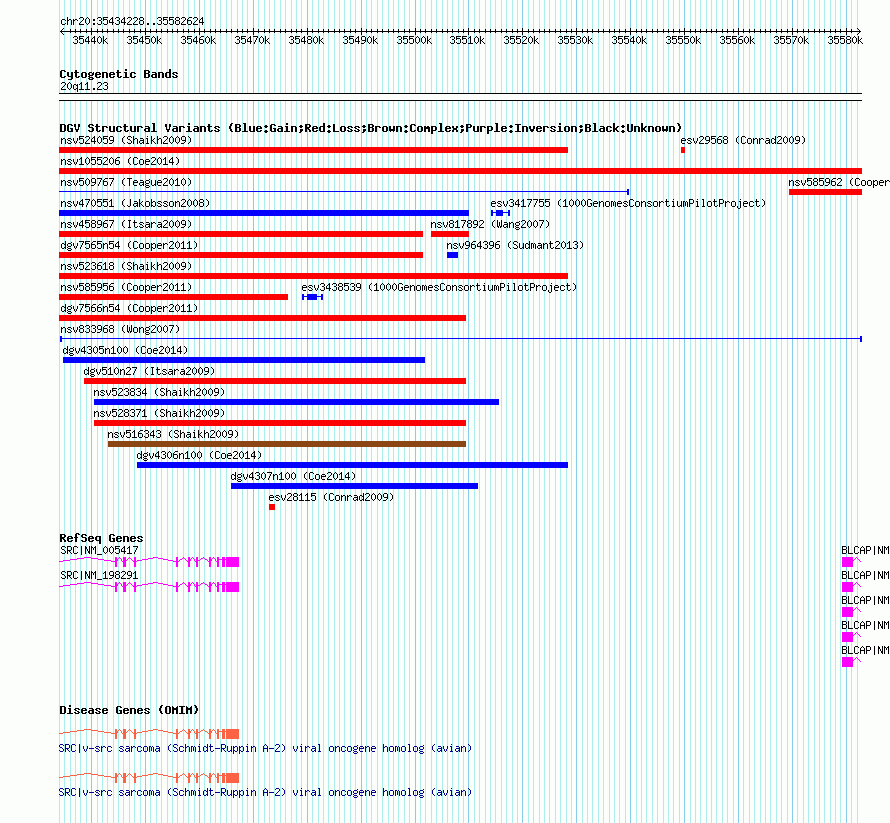The image size is (890, 823).
Task: Open nsv523834 (Shaikh2009) label
Action: pos(159,392)
